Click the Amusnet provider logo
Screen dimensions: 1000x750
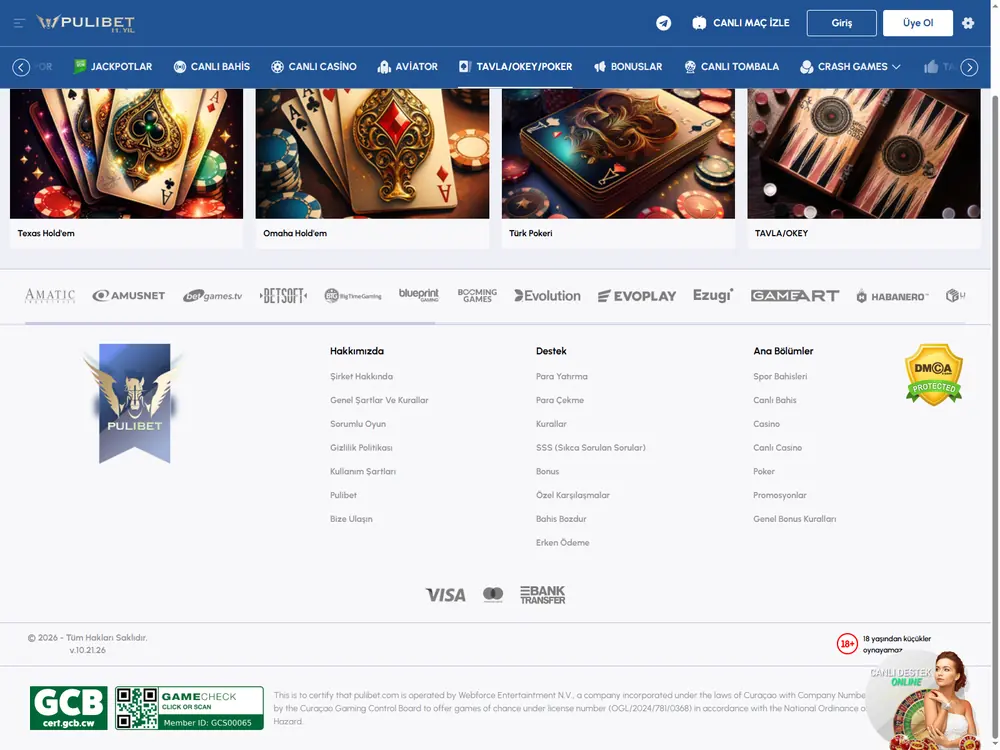click(129, 296)
